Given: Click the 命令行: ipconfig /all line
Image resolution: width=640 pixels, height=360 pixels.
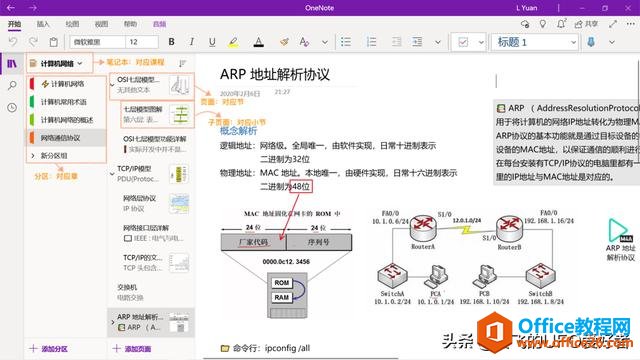Looking at the screenshot, I should pyautogui.click(x=265, y=348).
